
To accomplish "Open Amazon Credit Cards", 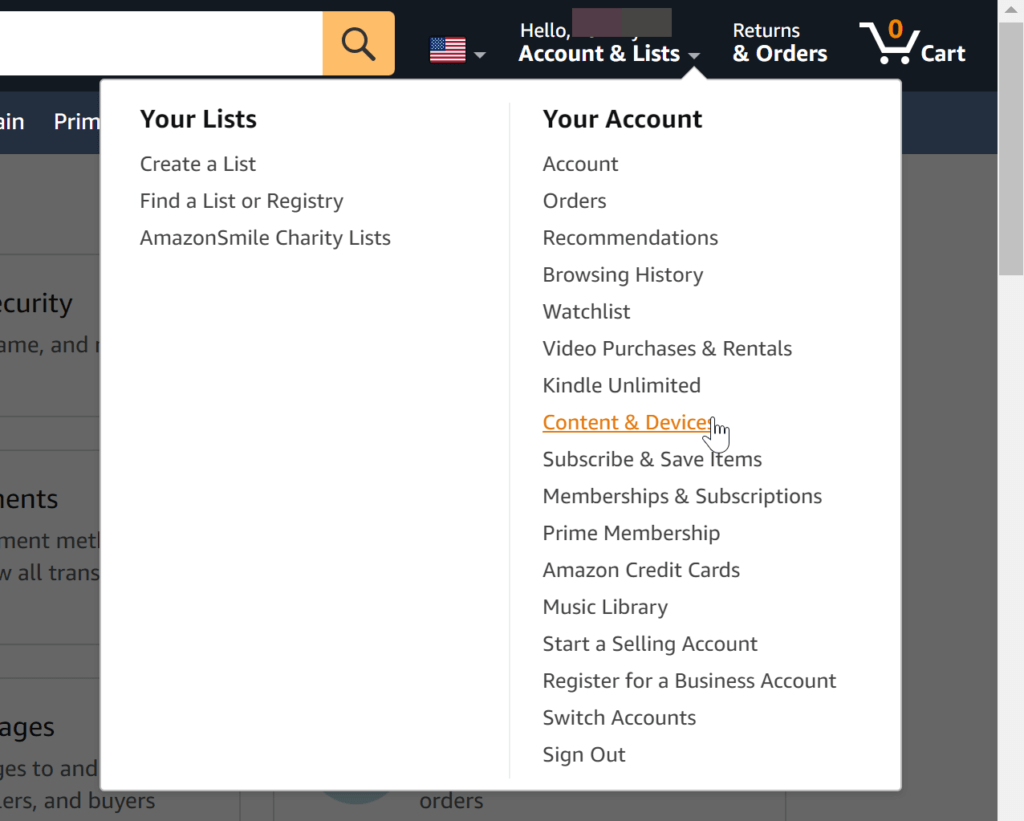I will (641, 570).
